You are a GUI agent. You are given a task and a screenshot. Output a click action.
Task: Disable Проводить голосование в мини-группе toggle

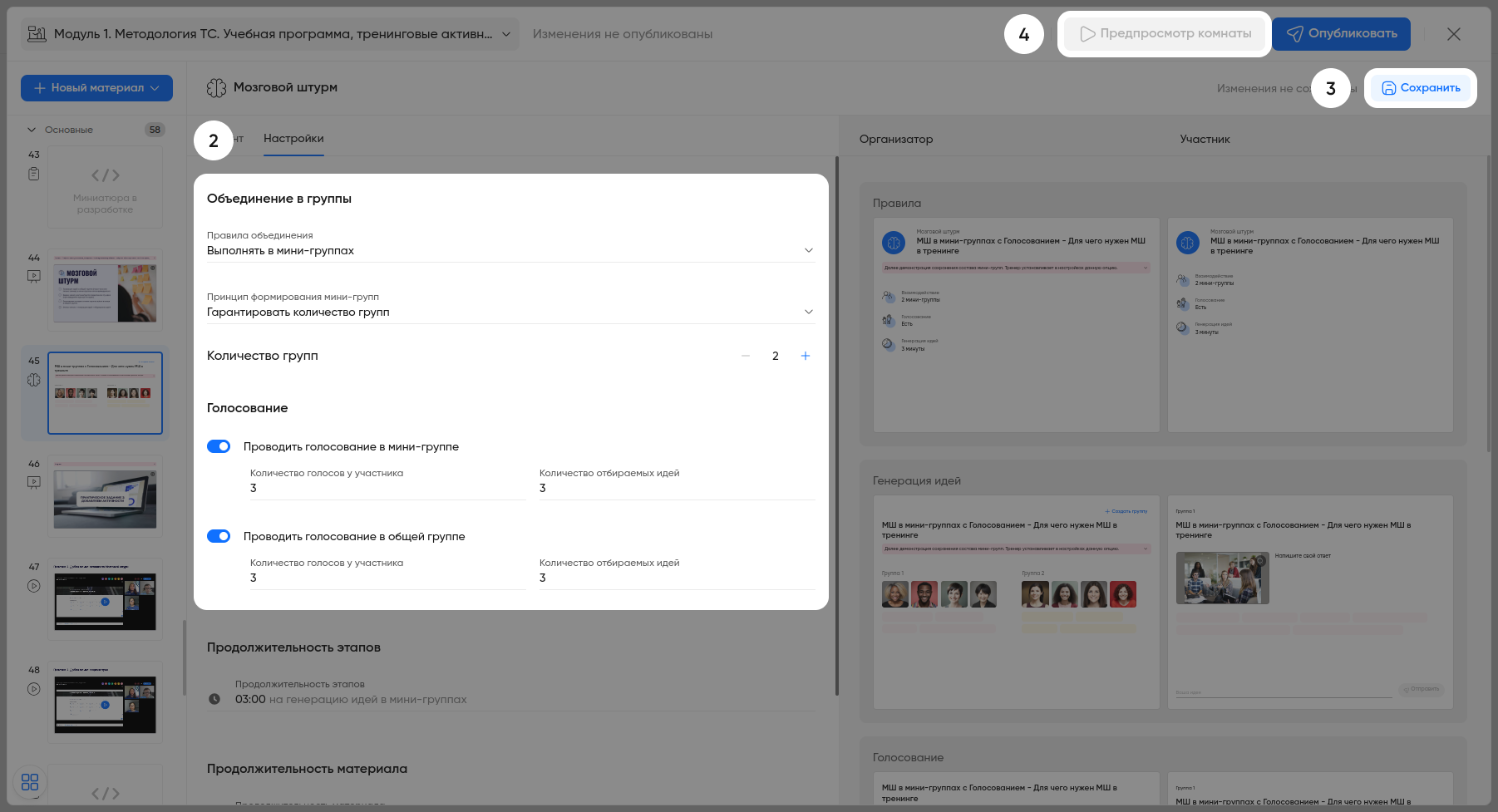click(x=219, y=446)
